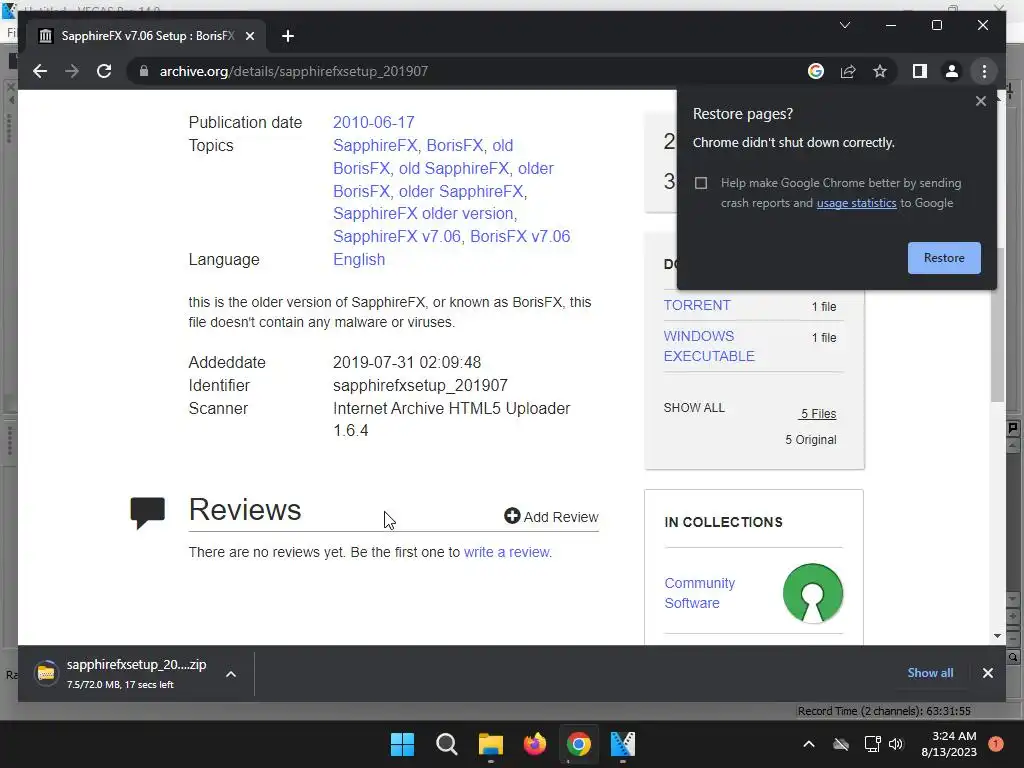The width and height of the screenshot is (1024, 768).
Task: Open the Chrome profile icon
Action: pos(952,71)
